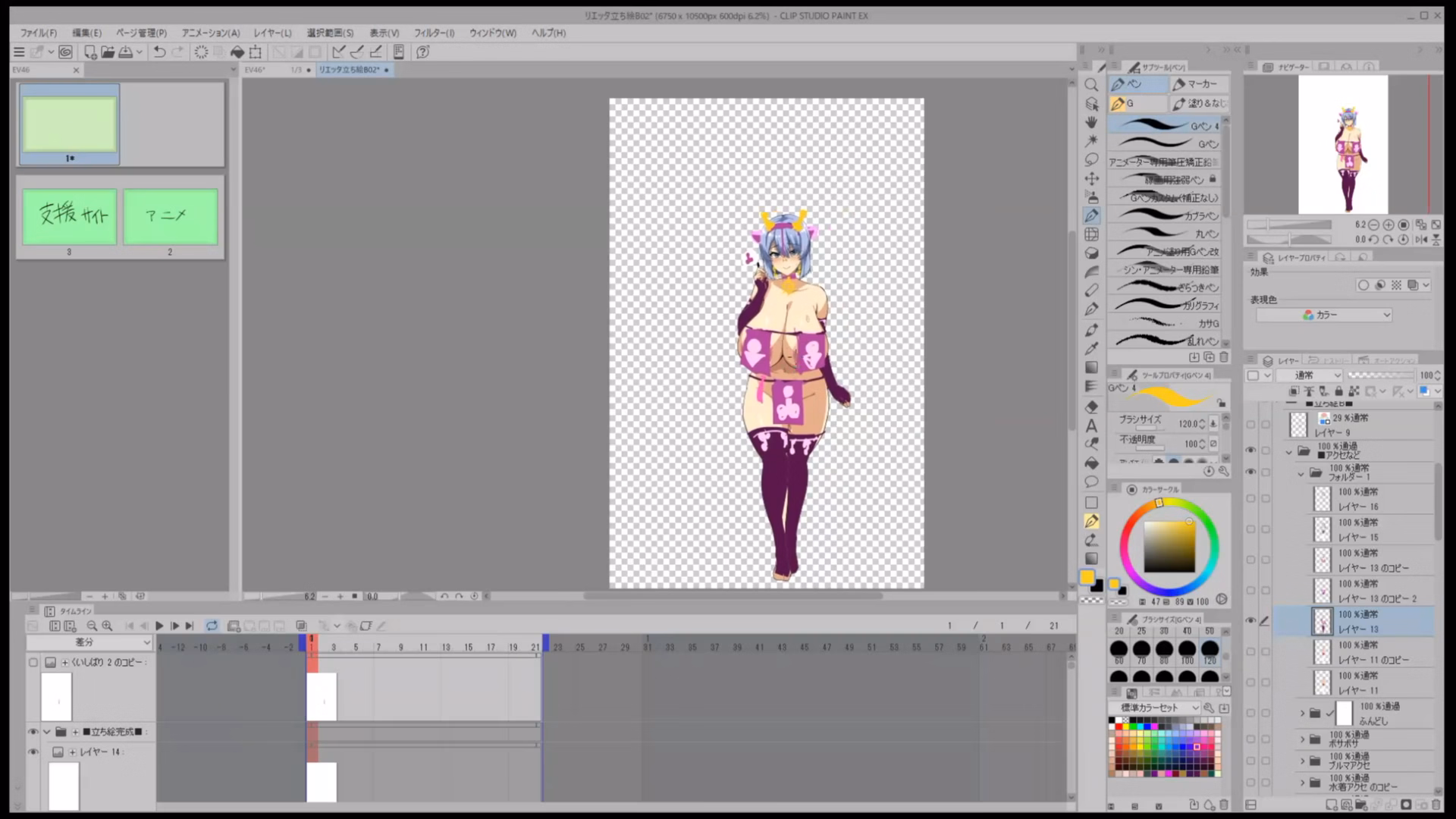Click lock layer icon in Layer panel
Image resolution: width=1456 pixels, height=819 pixels.
(x=1338, y=391)
